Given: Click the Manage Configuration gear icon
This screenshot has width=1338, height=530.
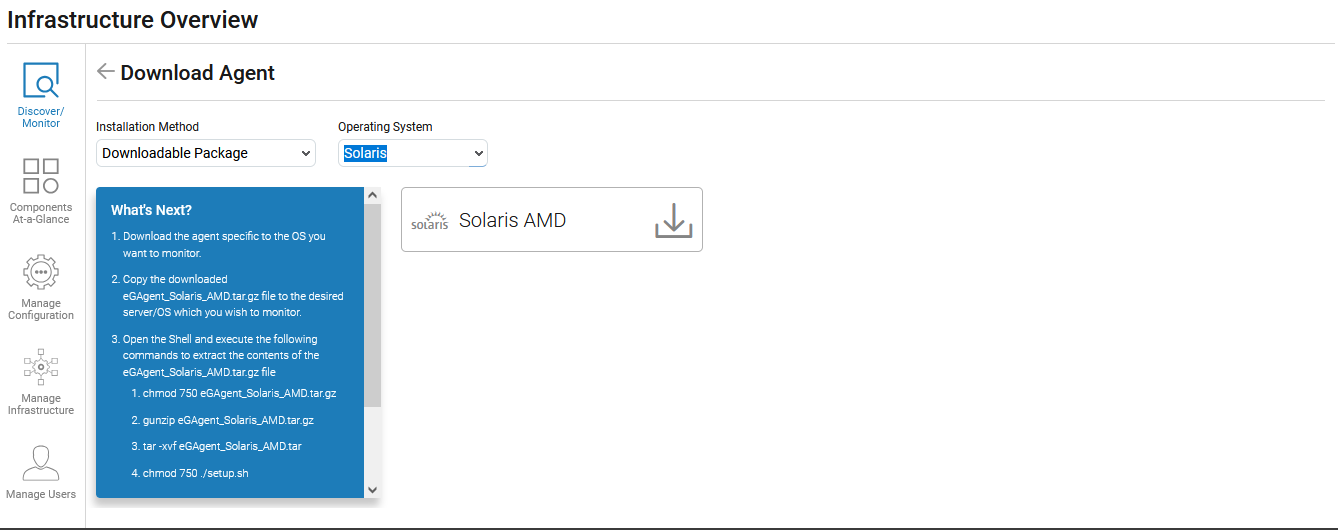Looking at the screenshot, I should 41,272.
